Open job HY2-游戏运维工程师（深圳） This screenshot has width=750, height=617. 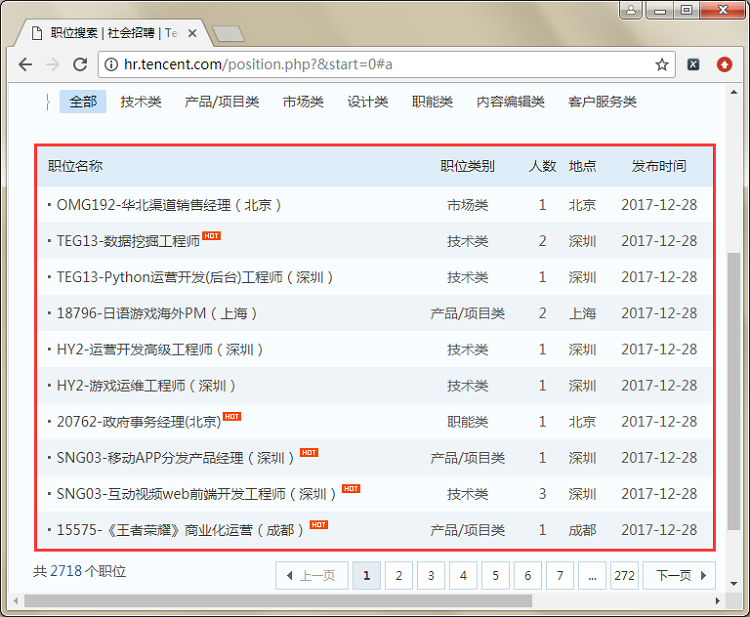pos(146,386)
